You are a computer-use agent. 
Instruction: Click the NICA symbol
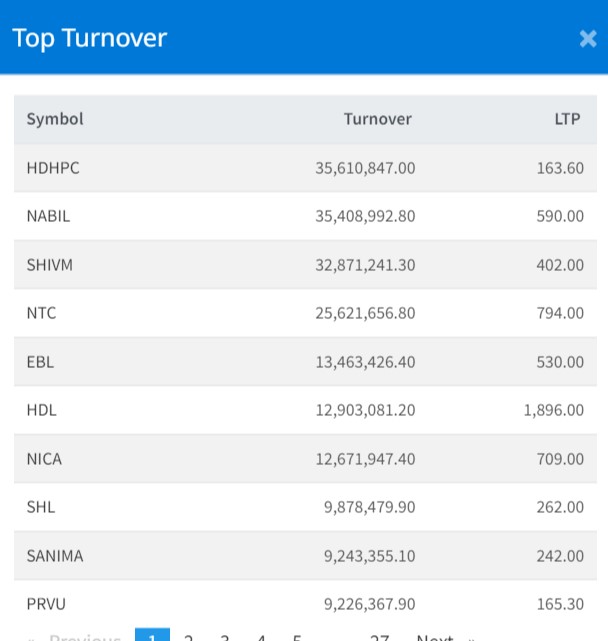(44, 459)
